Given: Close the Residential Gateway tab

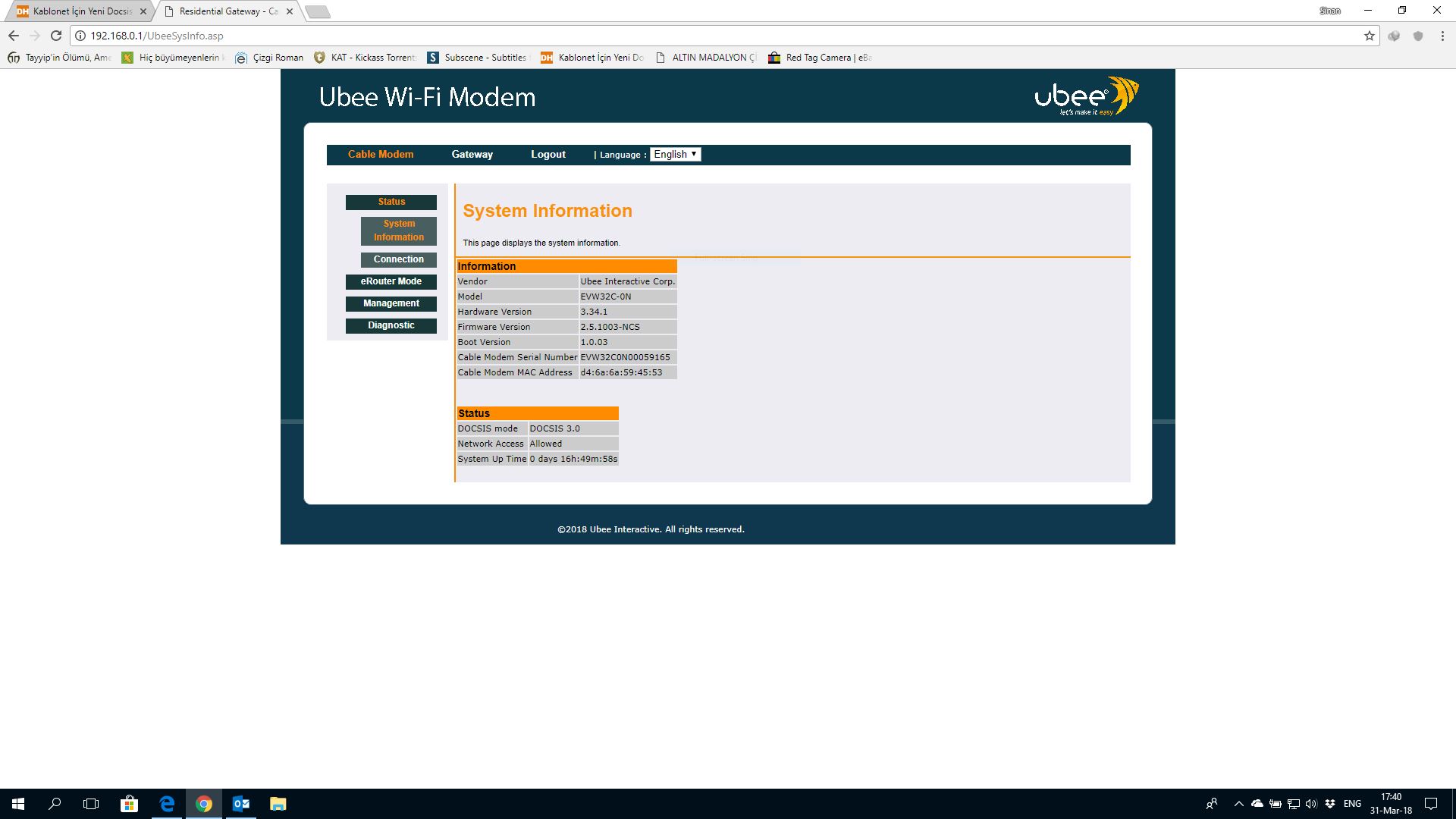Looking at the screenshot, I should coord(290,11).
